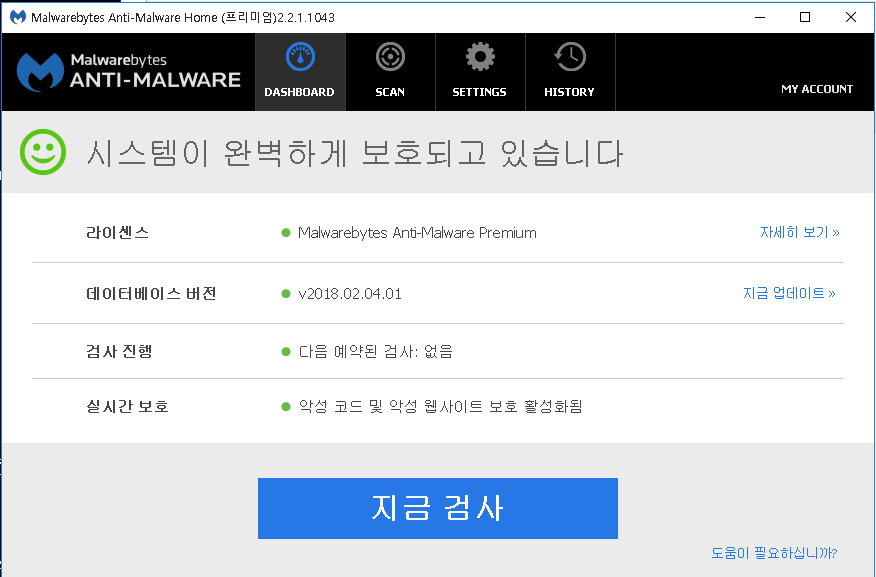Screen dimensions: 876x577
Task: Switch to the Scan tab
Action: point(390,72)
